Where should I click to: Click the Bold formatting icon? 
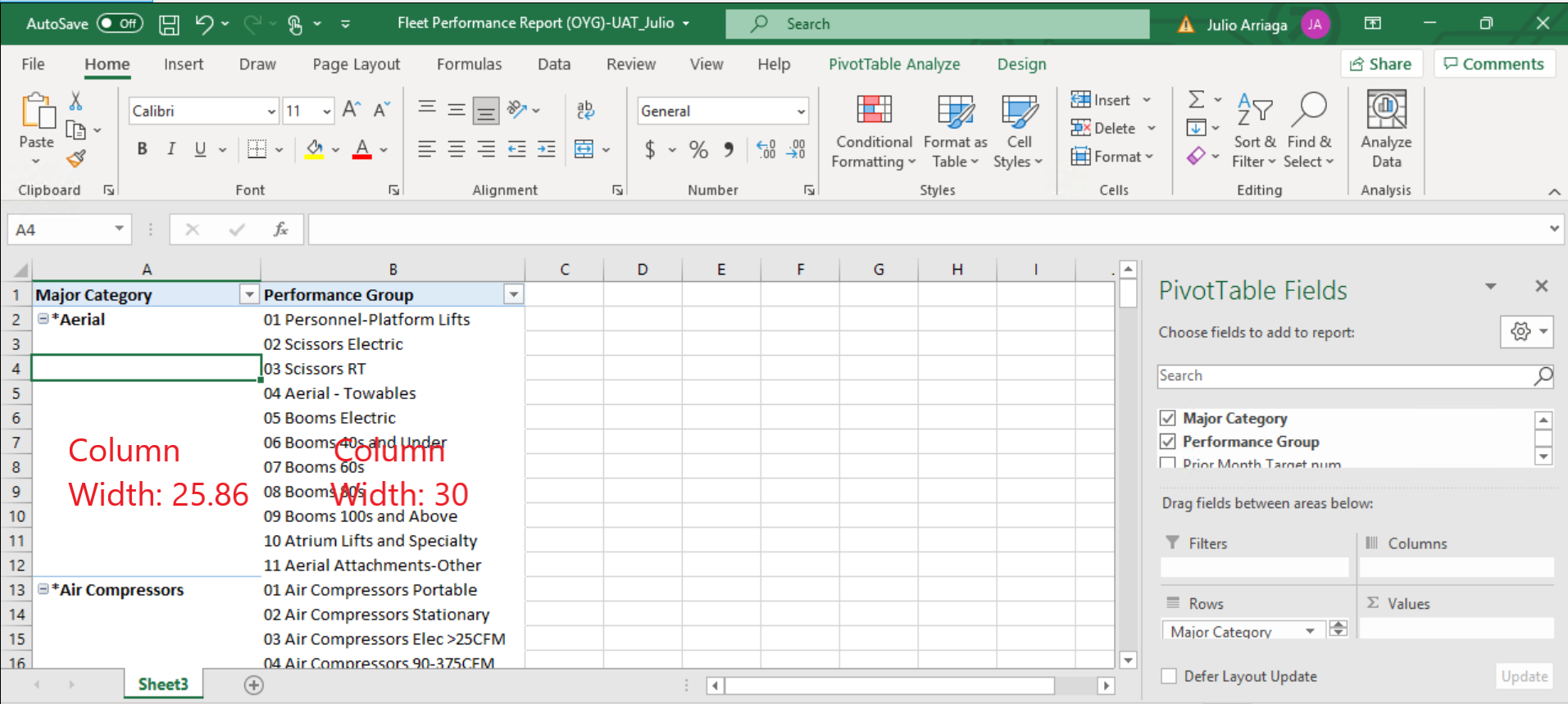[x=143, y=149]
